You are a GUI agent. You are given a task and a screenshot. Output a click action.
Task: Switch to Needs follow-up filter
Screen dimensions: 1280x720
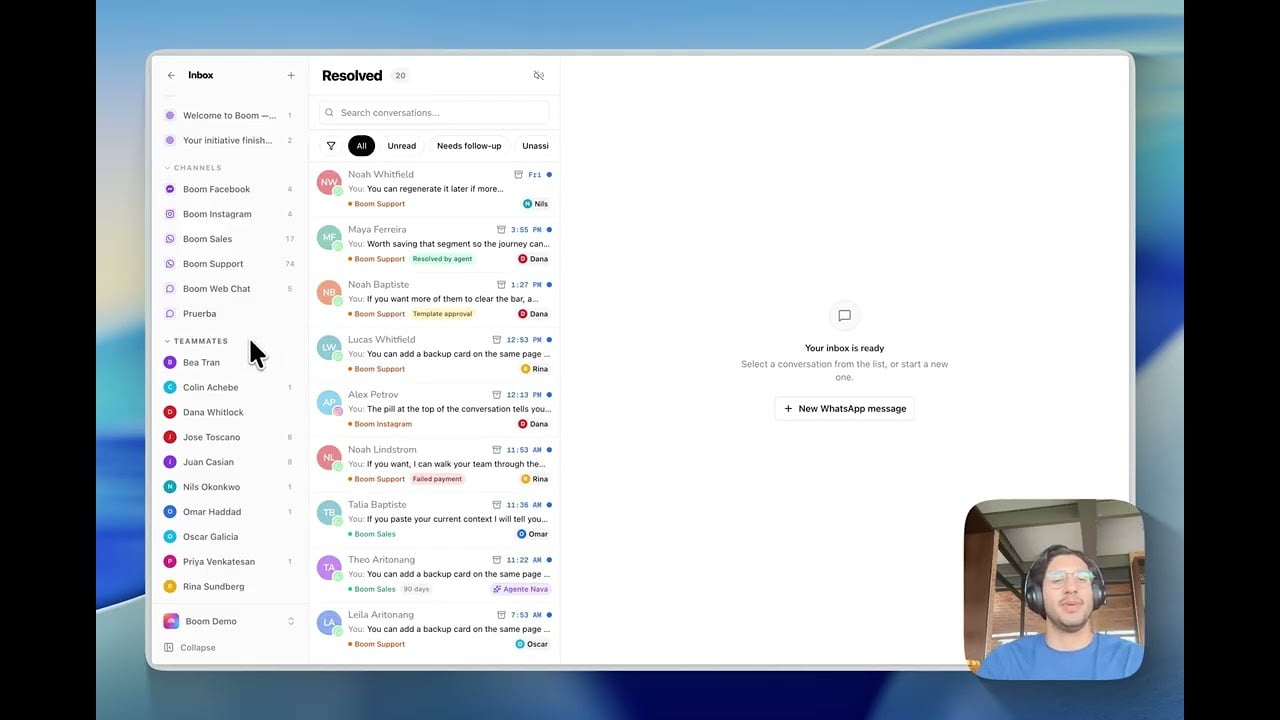click(469, 146)
